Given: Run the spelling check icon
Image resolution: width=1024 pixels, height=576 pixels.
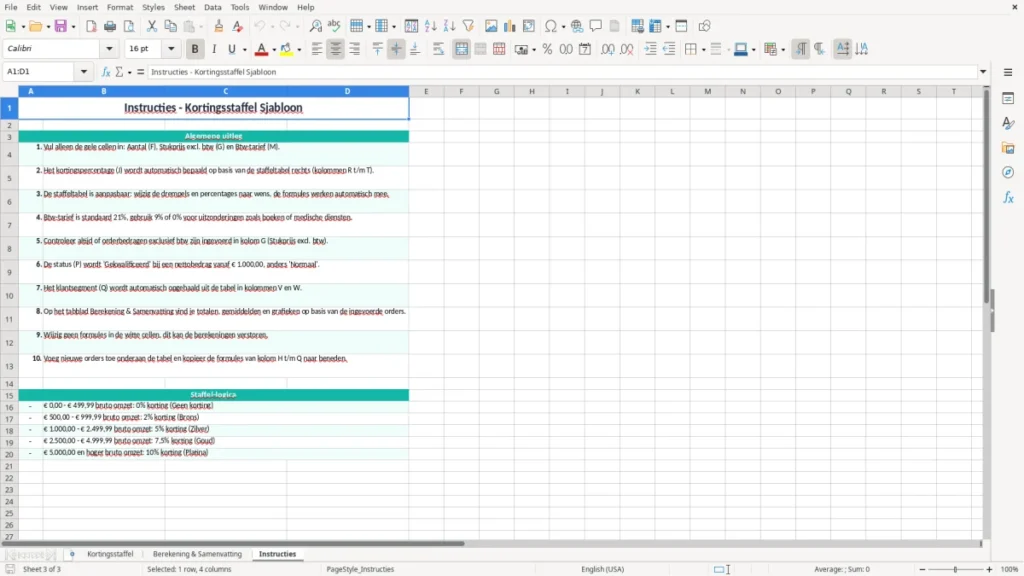Looking at the screenshot, I should pos(334,26).
